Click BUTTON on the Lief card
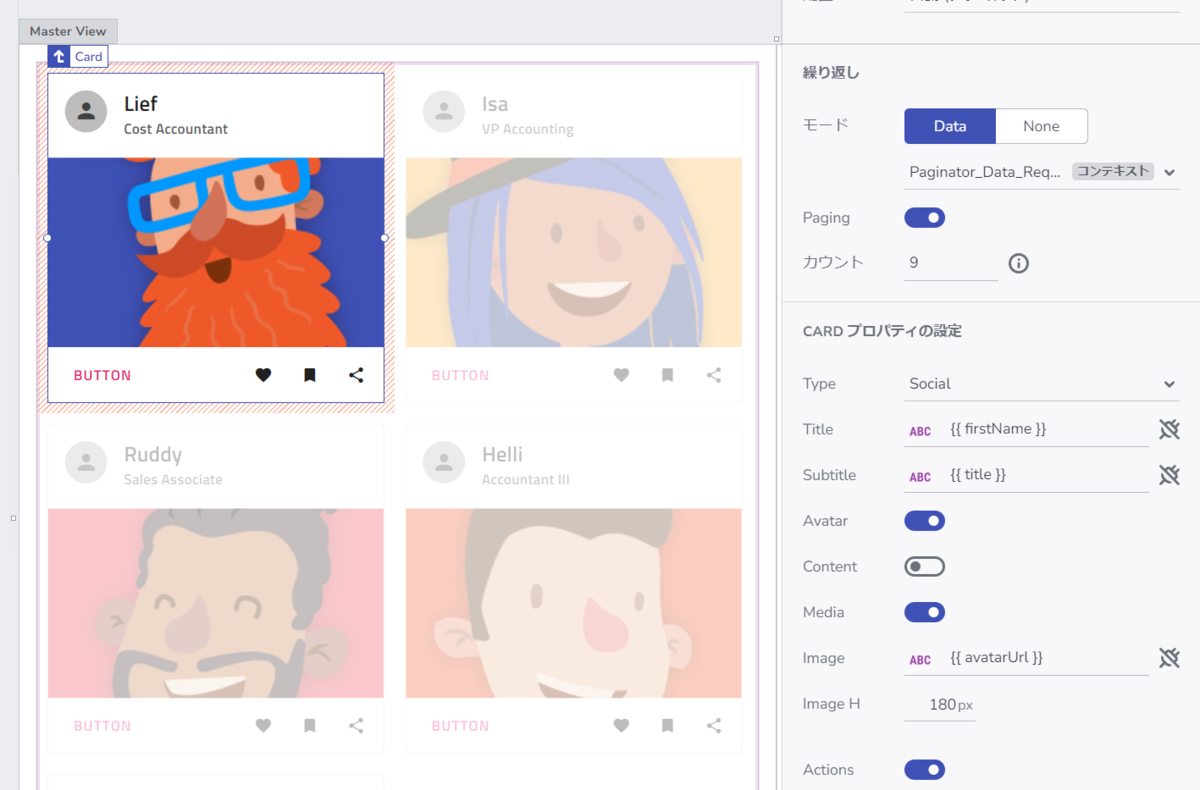This screenshot has height=790, width=1200. point(102,376)
